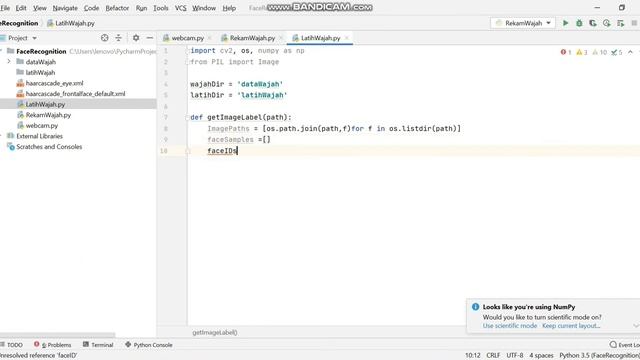
Task: Open the View menu
Action: (x=40, y=8)
